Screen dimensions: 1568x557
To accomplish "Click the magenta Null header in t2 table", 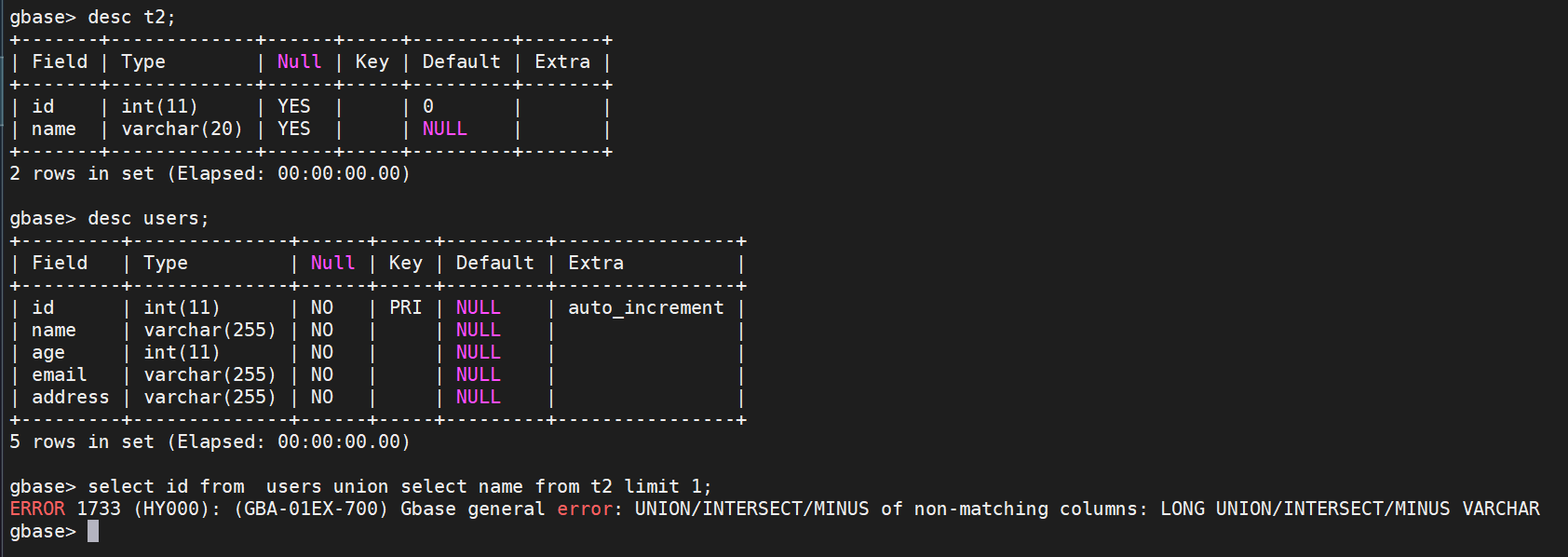I will tap(300, 62).
